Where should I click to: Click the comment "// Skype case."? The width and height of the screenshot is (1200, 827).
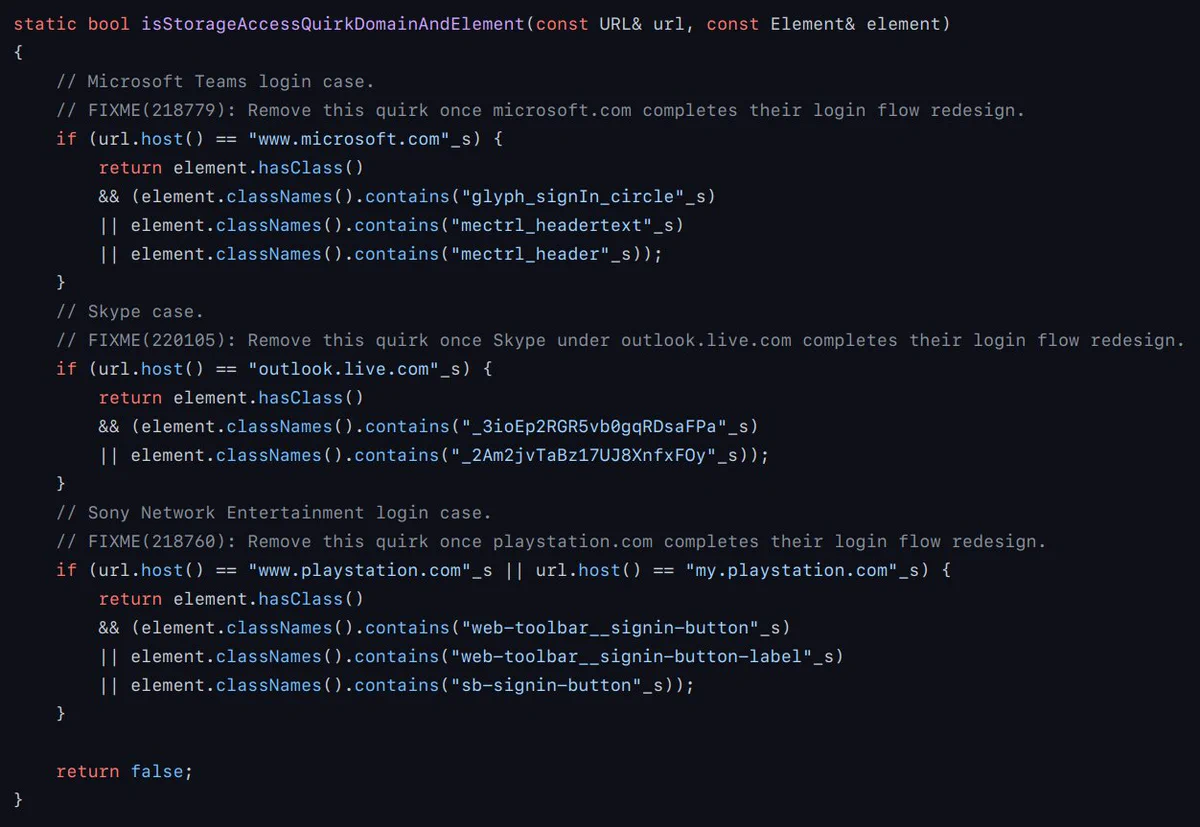click(130, 311)
